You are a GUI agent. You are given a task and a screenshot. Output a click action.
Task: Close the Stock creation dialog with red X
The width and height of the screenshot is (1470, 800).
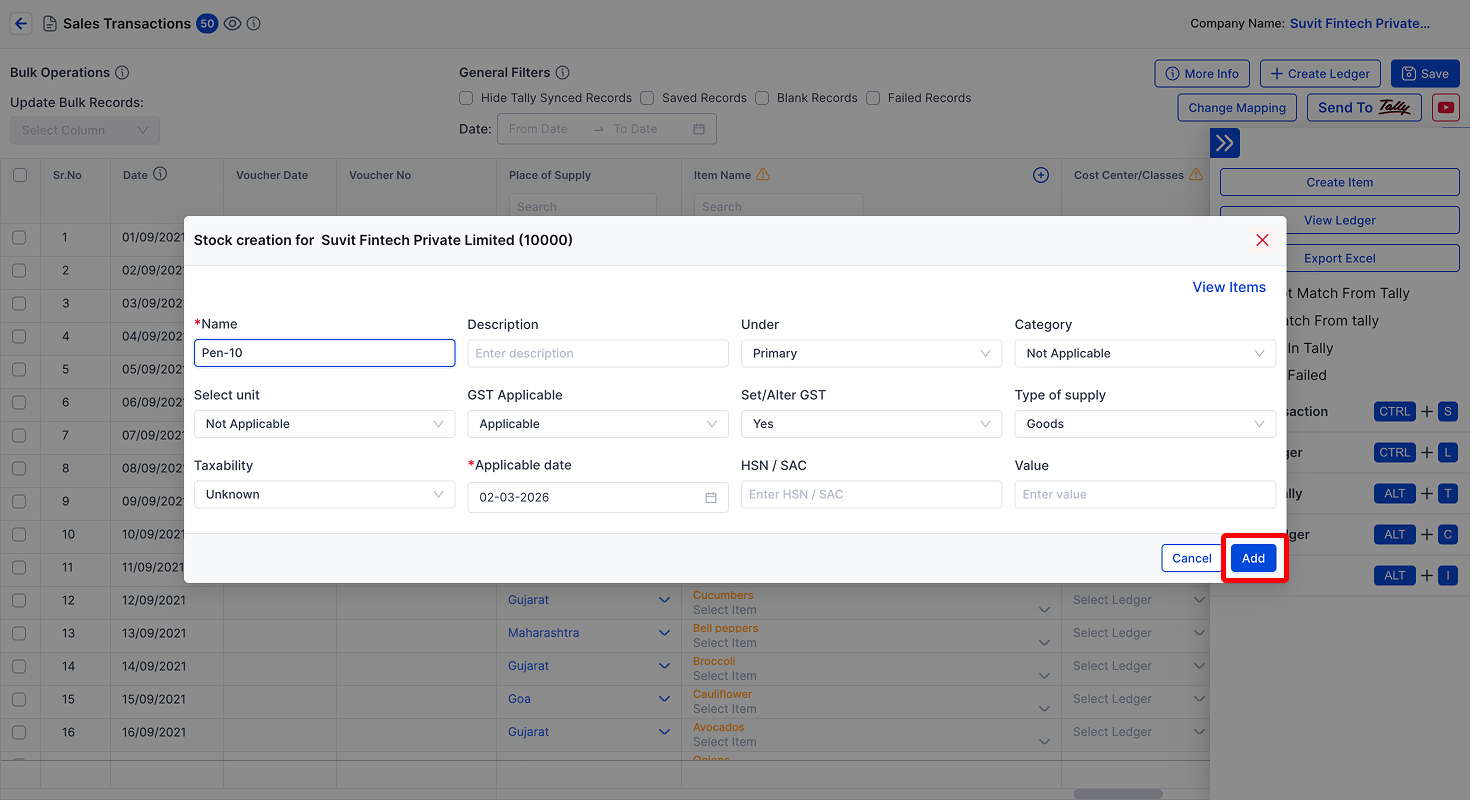tap(1262, 240)
